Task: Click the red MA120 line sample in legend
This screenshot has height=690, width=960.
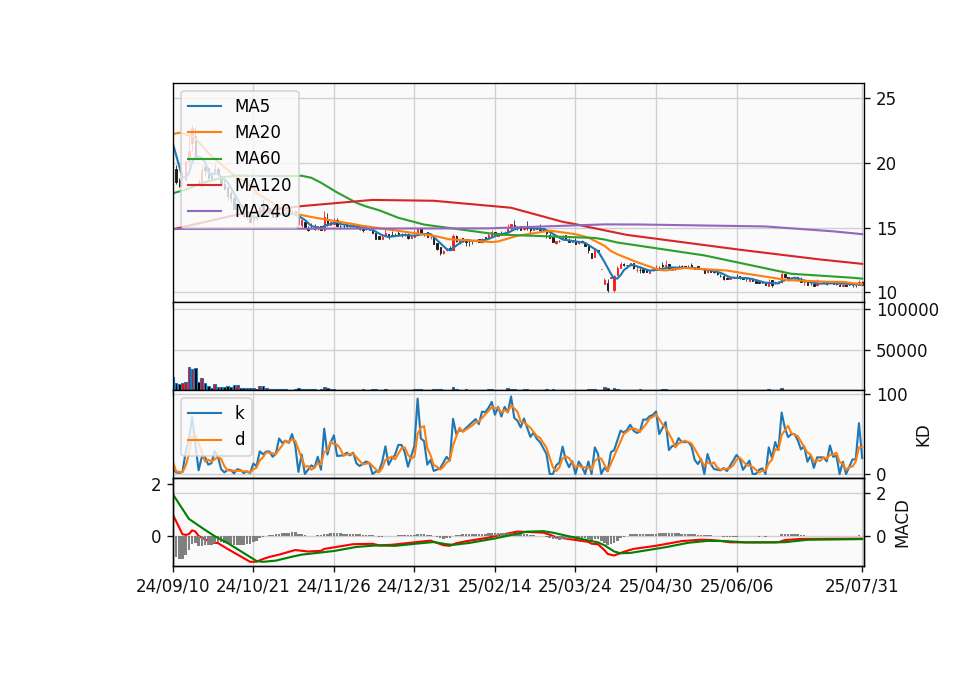Action: click(x=204, y=185)
